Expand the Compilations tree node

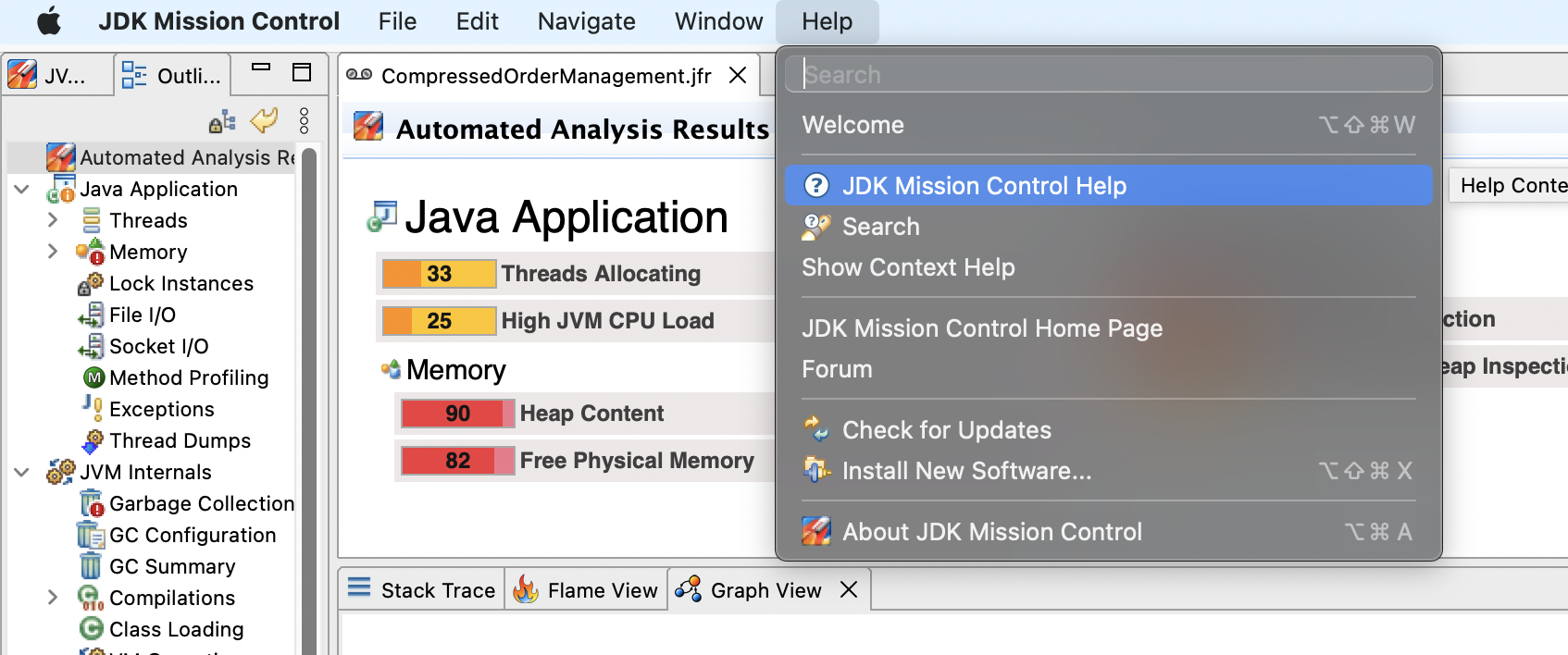point(53,598)
